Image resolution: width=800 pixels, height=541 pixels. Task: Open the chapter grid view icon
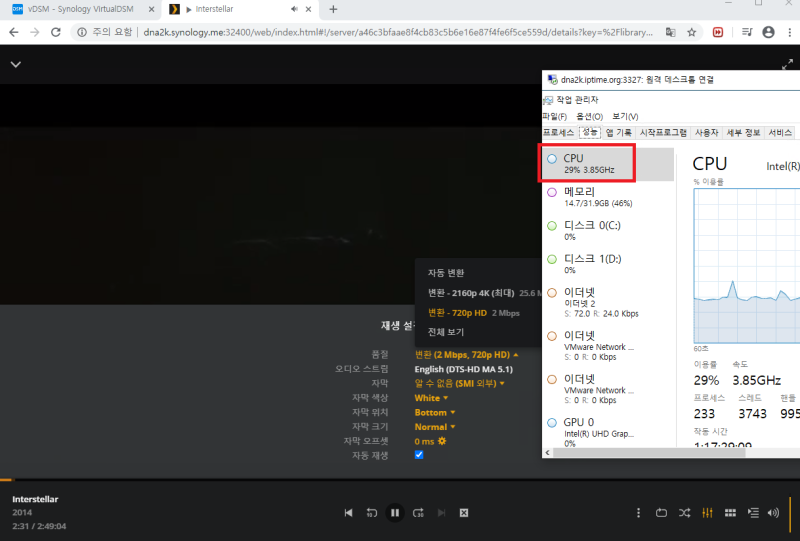(730, 512)
